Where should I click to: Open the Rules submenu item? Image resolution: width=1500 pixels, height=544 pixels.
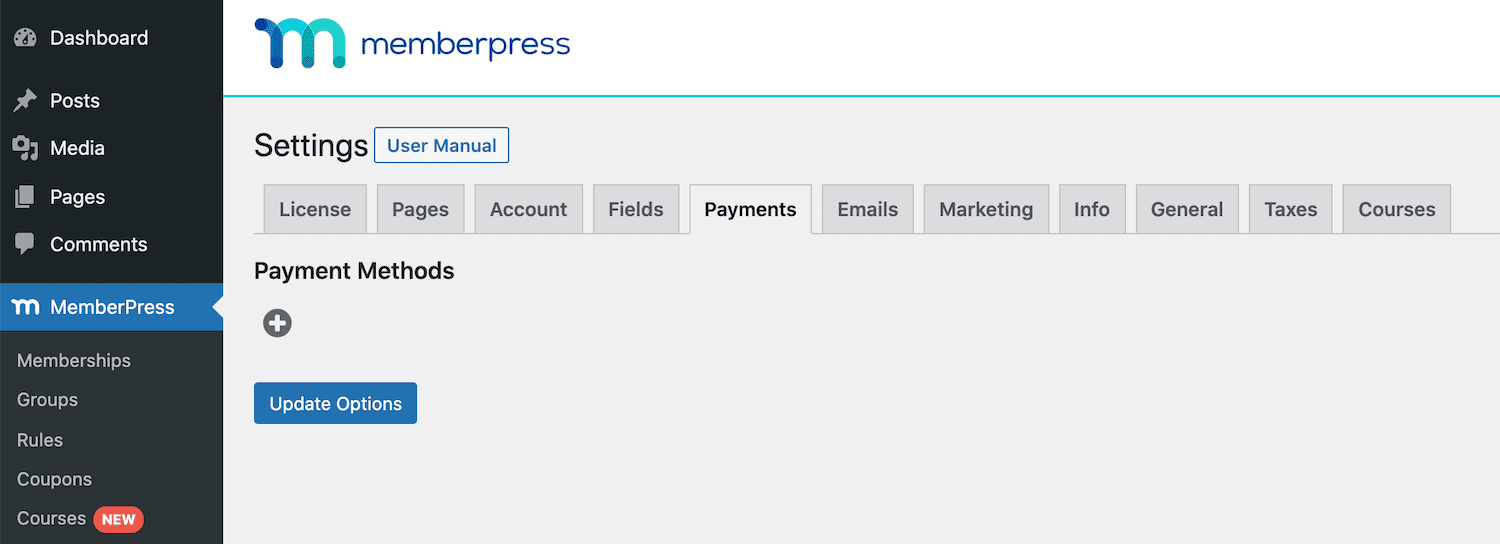(40, 440)
